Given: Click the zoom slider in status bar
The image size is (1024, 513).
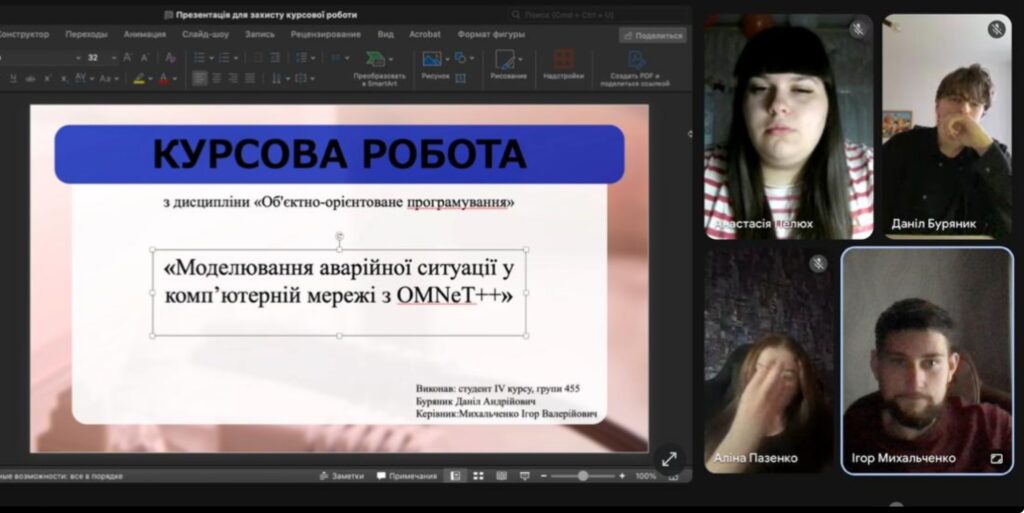Looking at the screenshot, I should [x=583, y=476].
